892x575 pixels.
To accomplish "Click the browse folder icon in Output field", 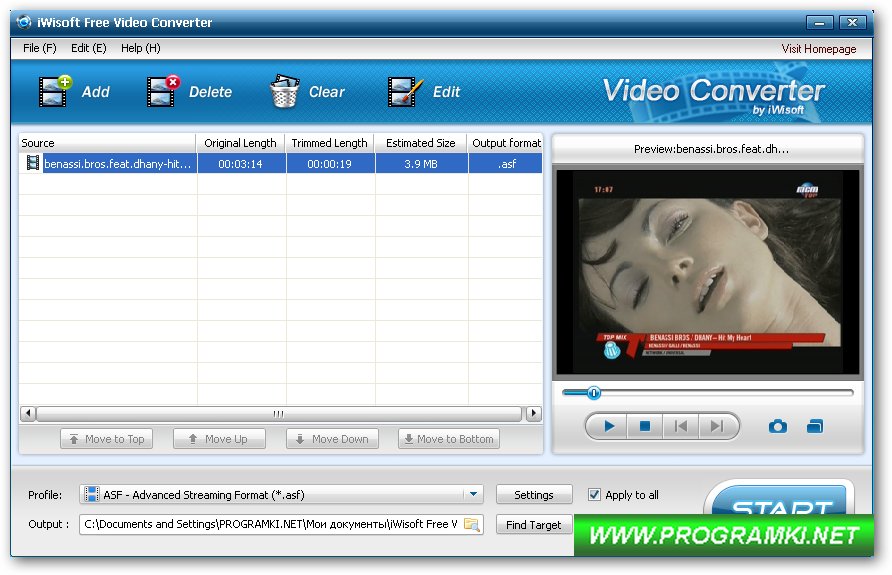I will 472,524.
